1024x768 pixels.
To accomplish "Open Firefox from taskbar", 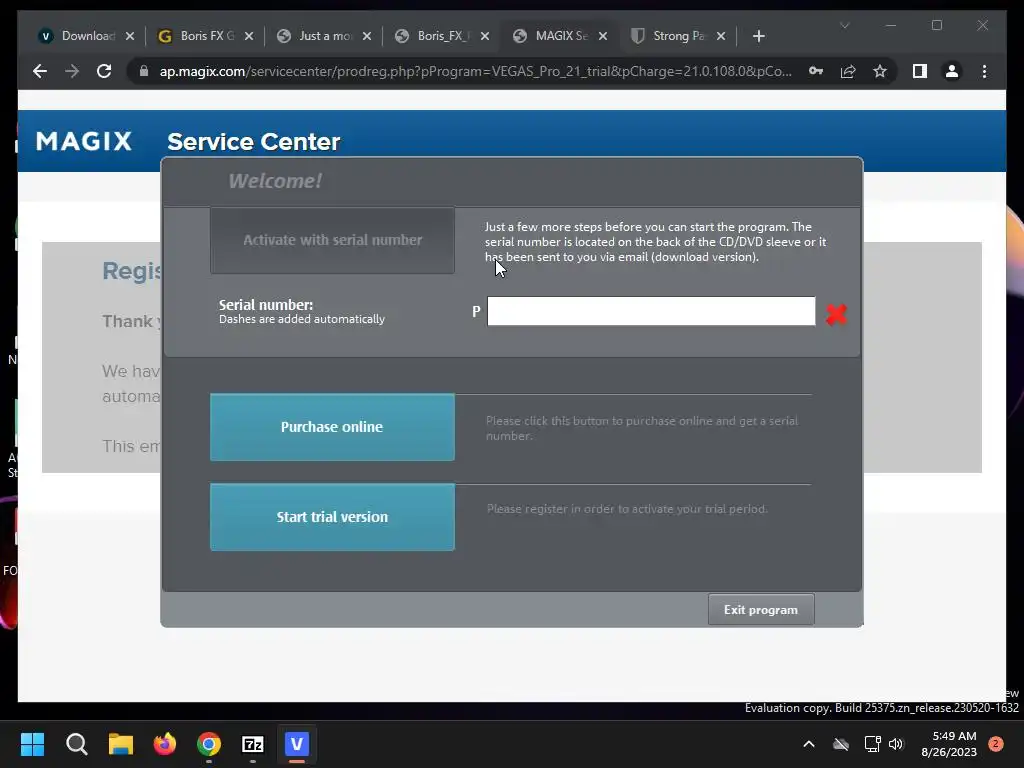I will pos(165,744).
